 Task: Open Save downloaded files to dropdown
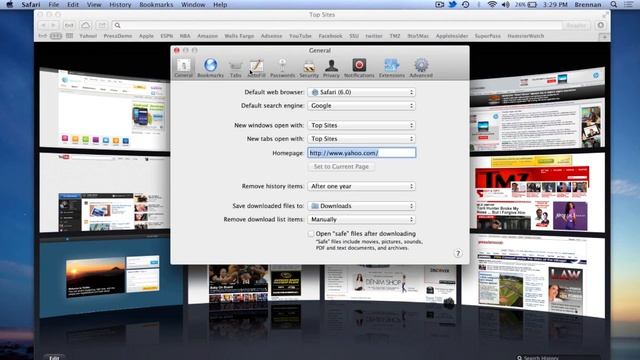[362, 206]
